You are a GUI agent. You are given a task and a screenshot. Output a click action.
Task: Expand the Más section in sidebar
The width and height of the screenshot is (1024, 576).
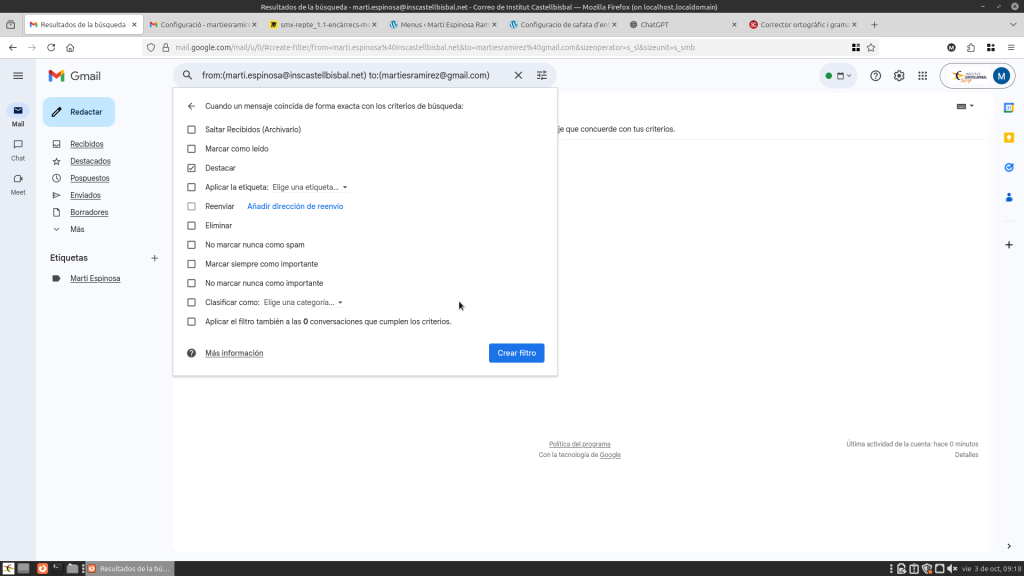click(x=77, y=229)
